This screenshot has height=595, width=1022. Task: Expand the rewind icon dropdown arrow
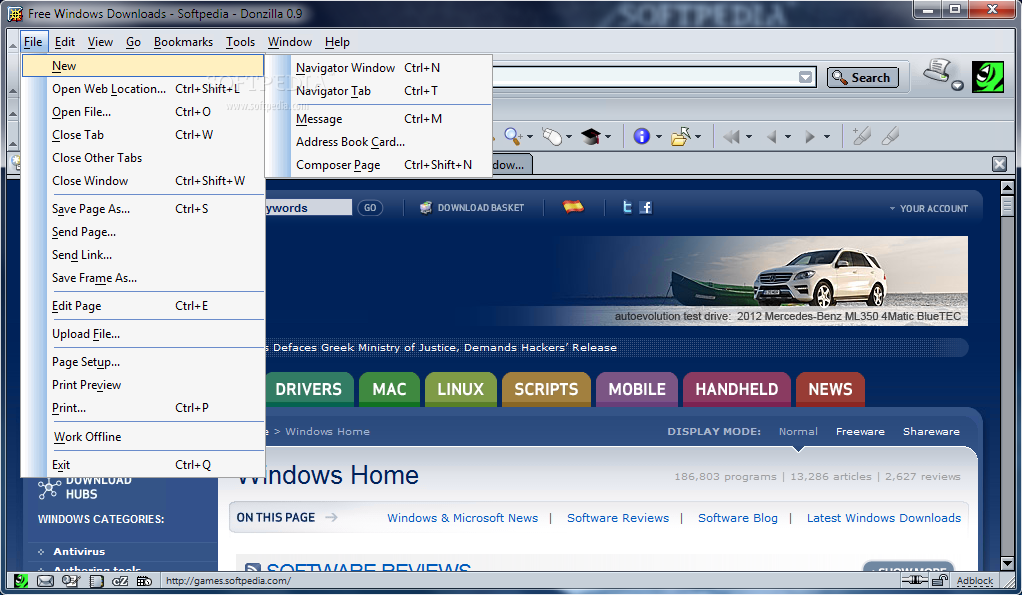click(x=749, y=137)
